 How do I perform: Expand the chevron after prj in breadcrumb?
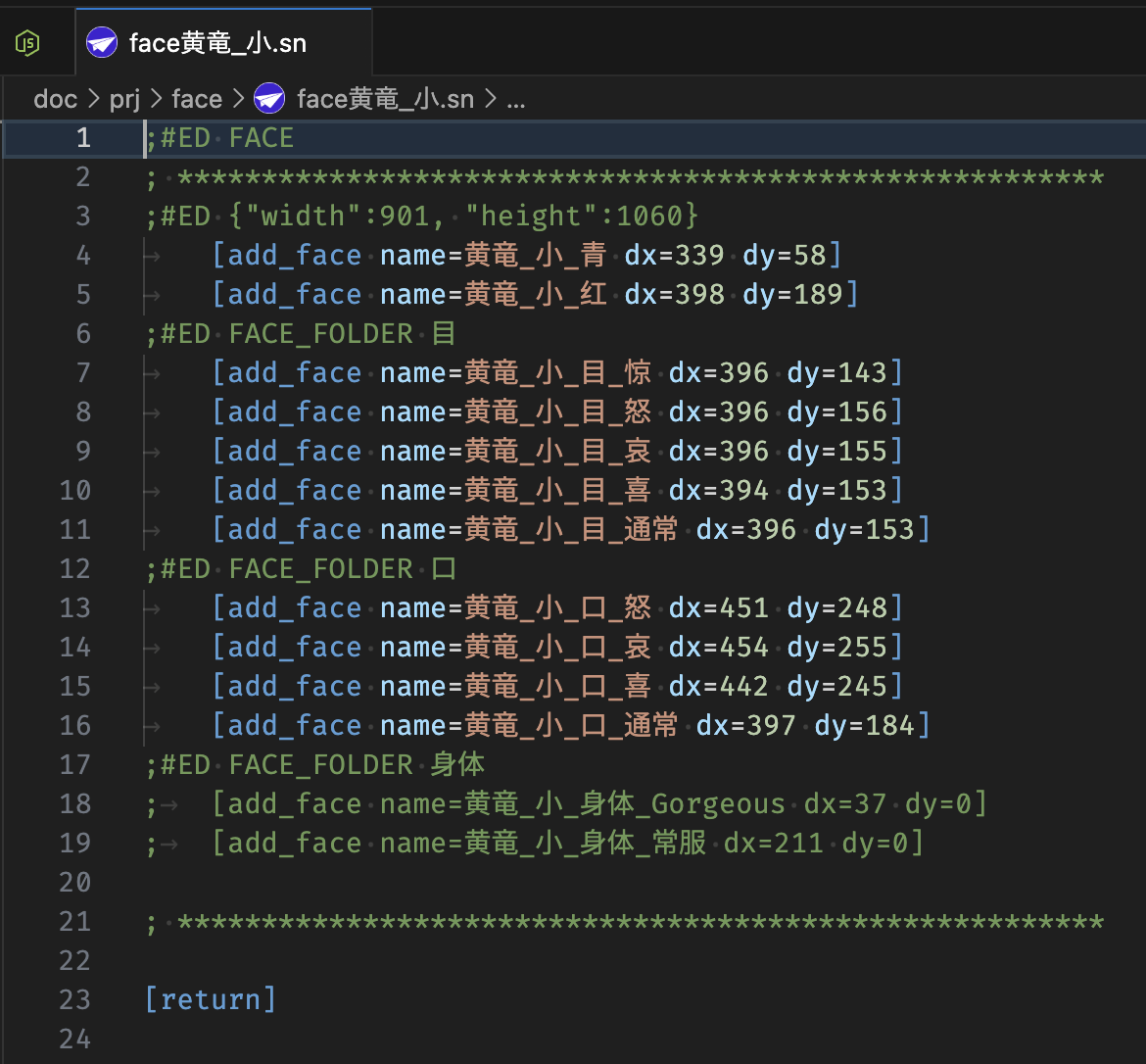point(156,98)
